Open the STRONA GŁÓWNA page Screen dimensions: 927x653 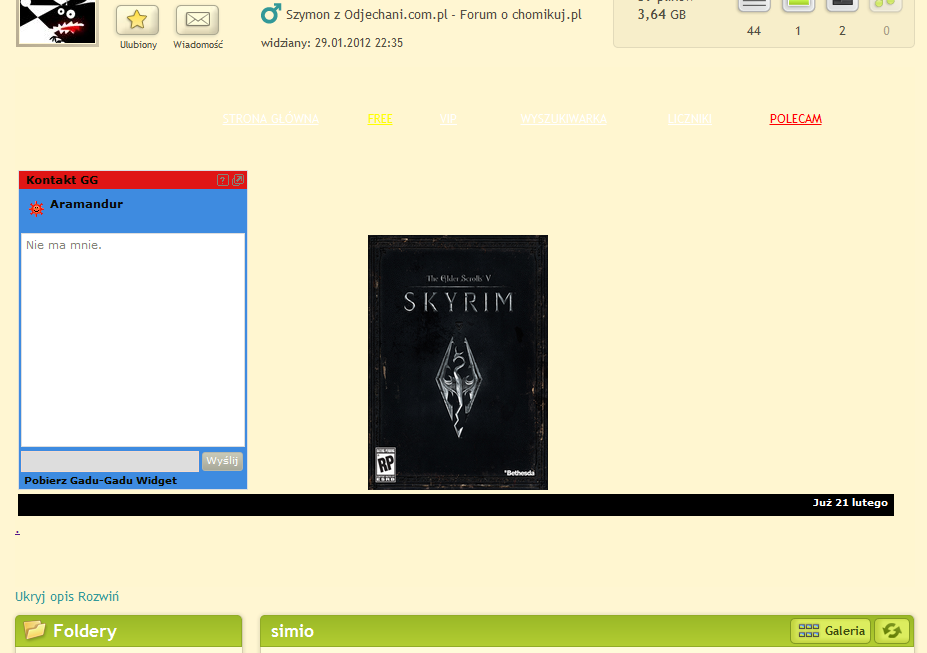[271, 119]
